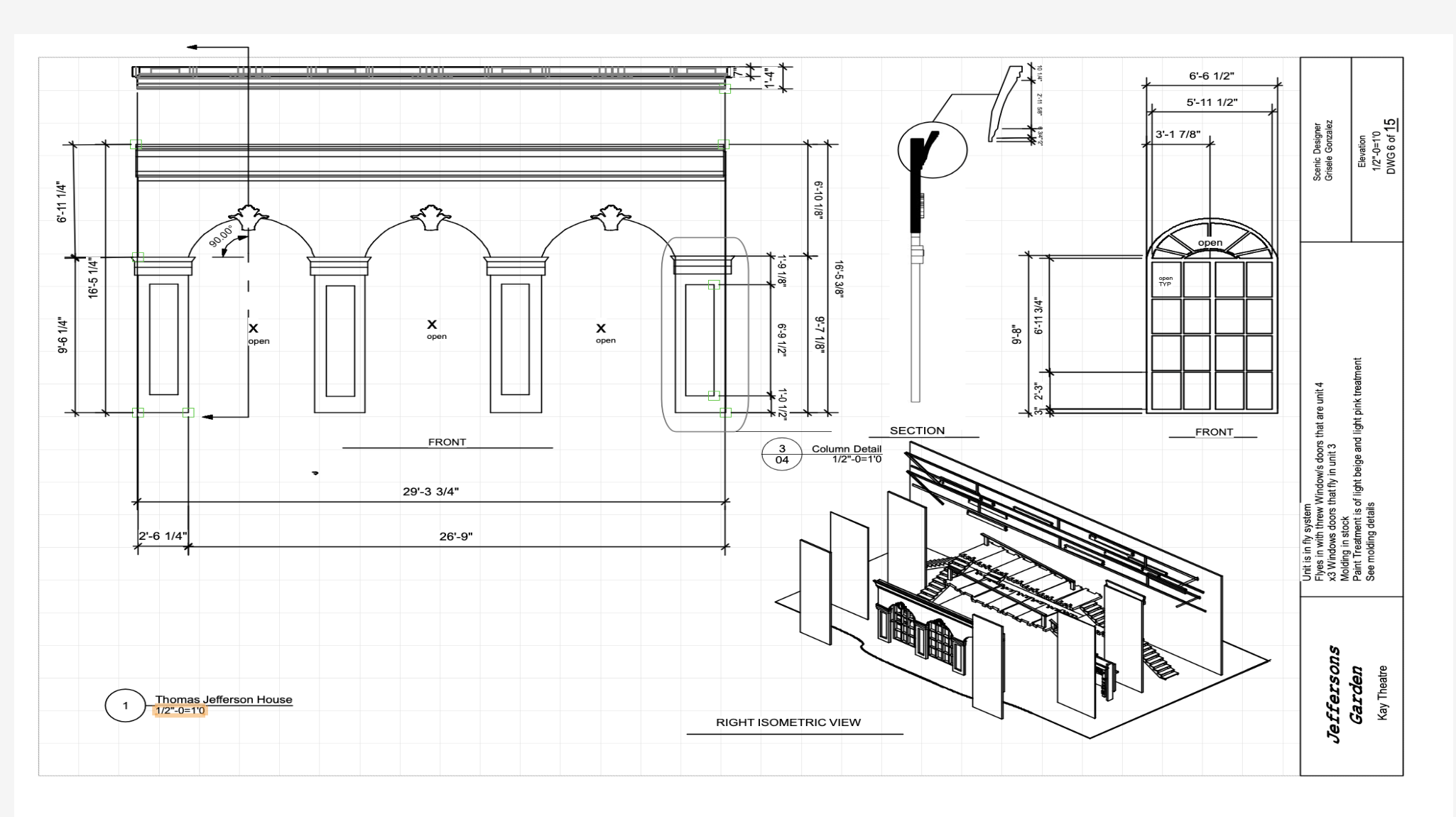This screenshot has height=817, width=1456.
Task: Click the 26'-9" dimension text
Action: (x=455, y=536)
